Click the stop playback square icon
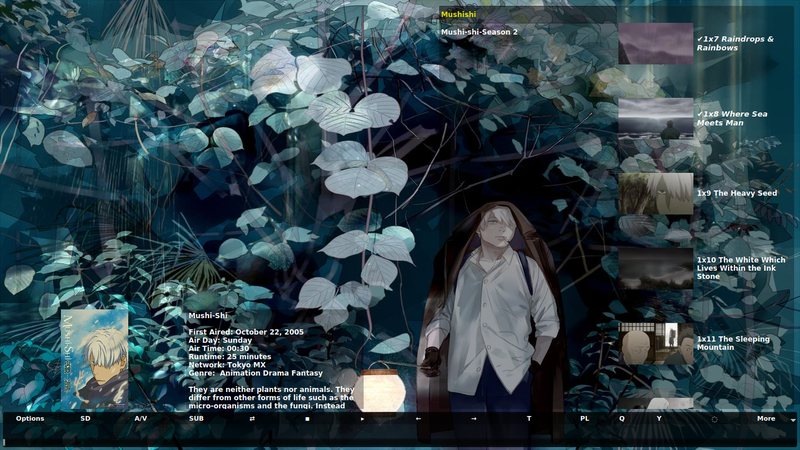The image size is (800, 450). coord(307,419)
